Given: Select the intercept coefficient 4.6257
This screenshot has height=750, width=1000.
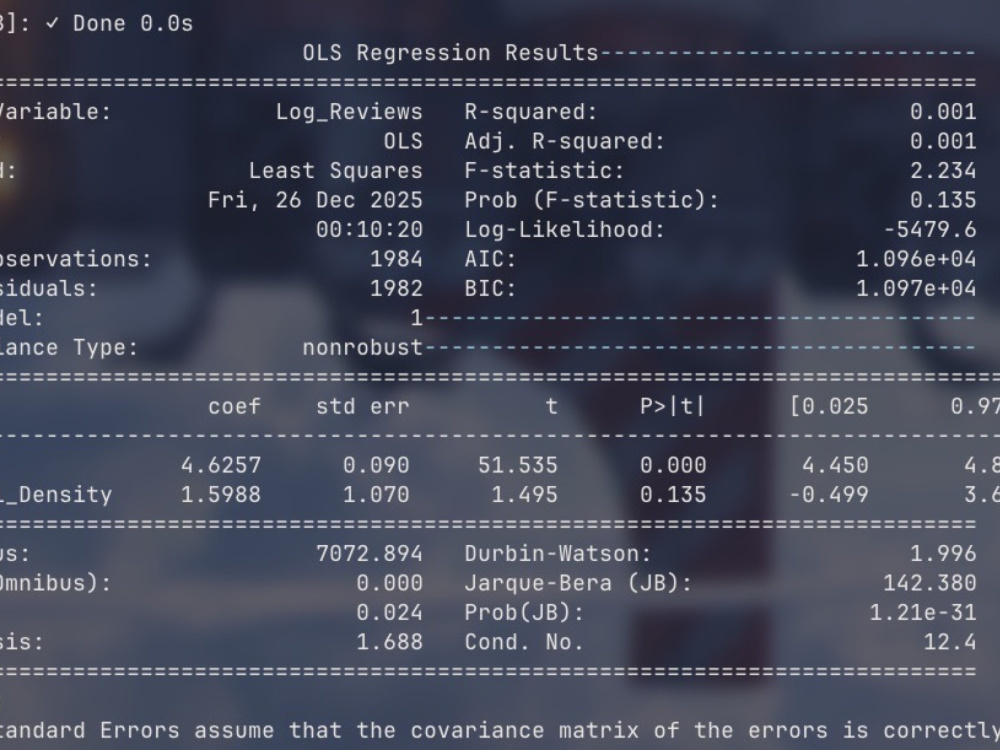Looking at the screenshot, I should coord(221,465).
